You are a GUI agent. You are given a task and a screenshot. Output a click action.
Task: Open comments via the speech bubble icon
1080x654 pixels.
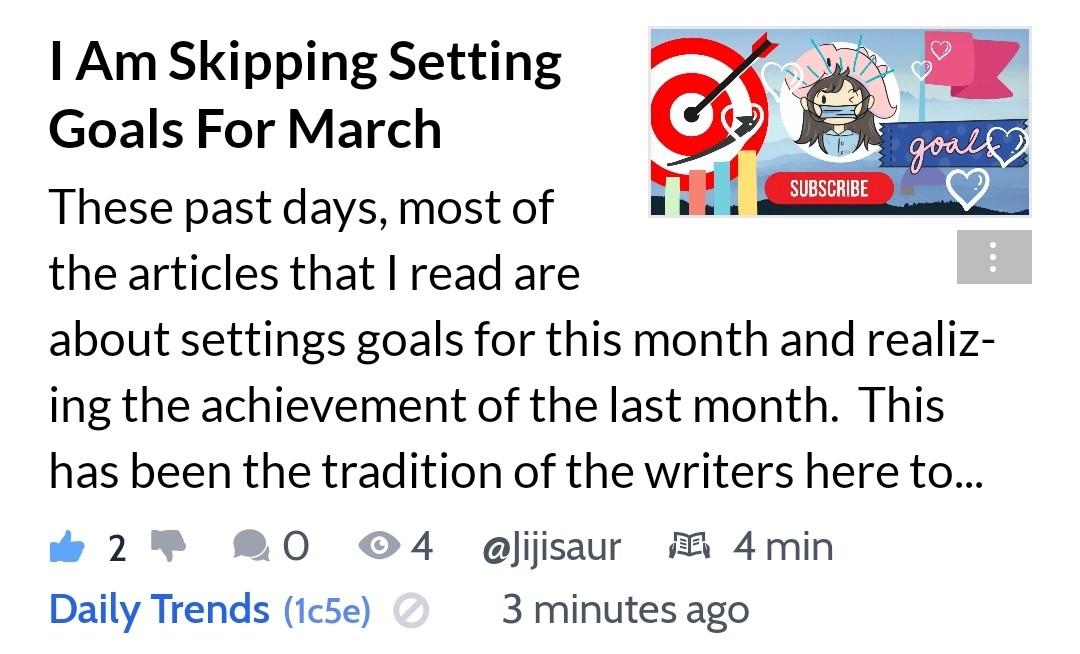click(251, 546)
